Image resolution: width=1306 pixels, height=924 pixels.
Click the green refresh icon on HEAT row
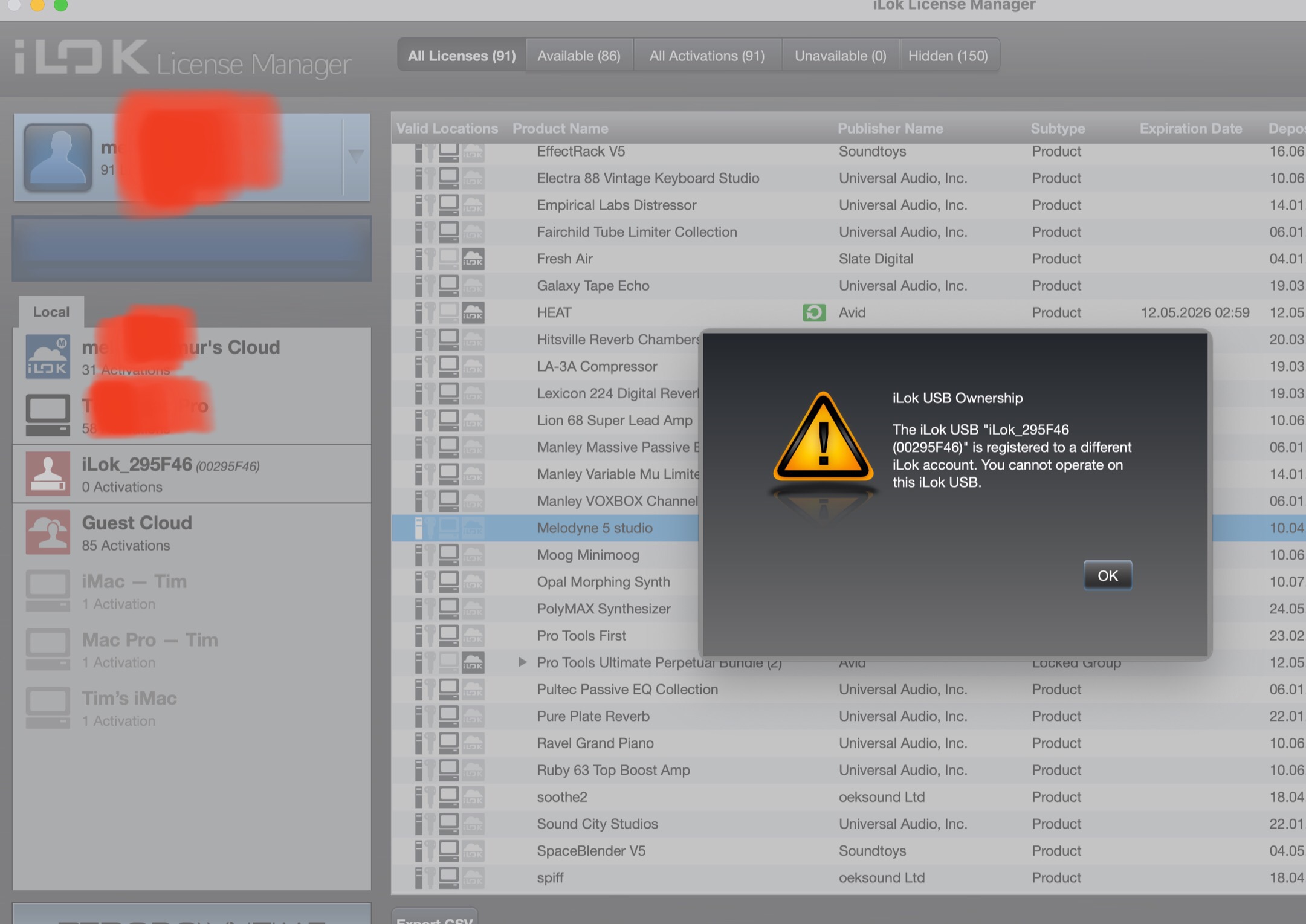coord(814,312)
